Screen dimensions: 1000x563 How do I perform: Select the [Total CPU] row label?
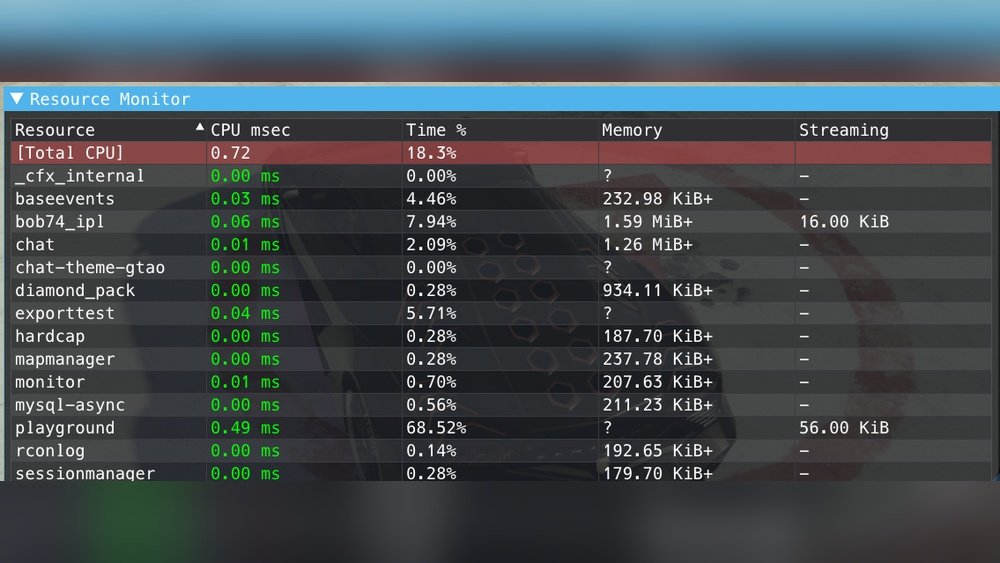click(69, 153)
